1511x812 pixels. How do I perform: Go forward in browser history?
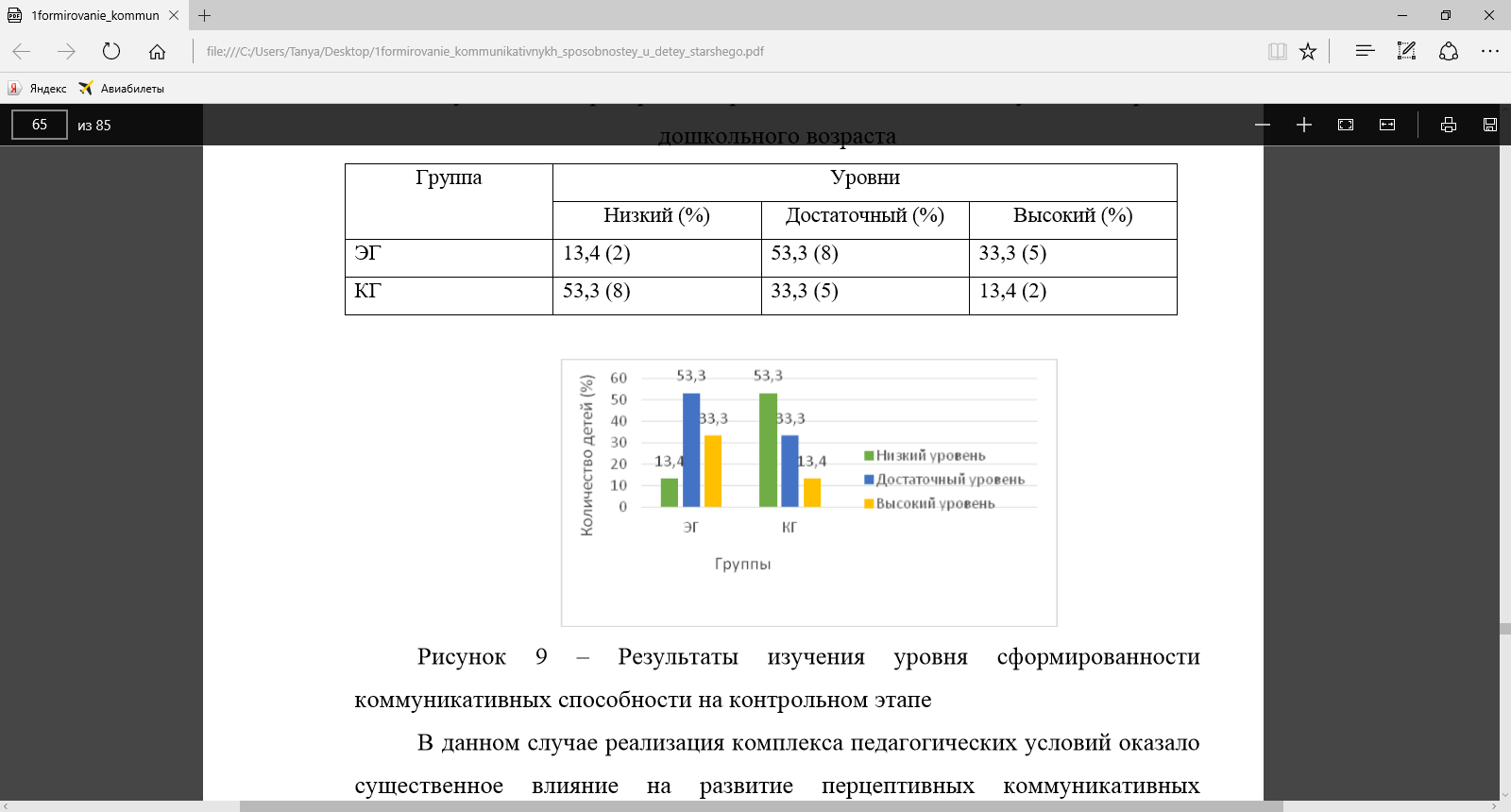(66, 51)
